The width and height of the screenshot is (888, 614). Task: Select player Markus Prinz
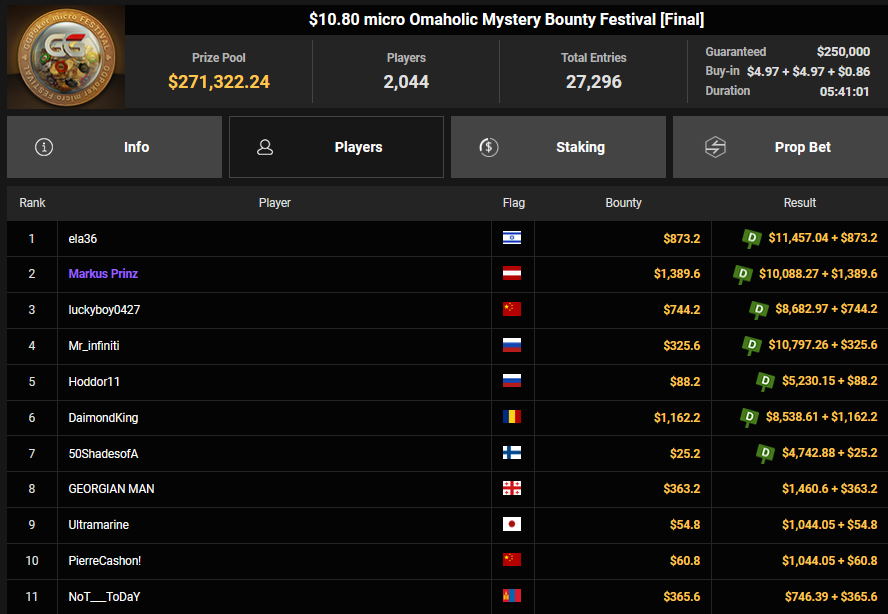click(x=103, y=274)
